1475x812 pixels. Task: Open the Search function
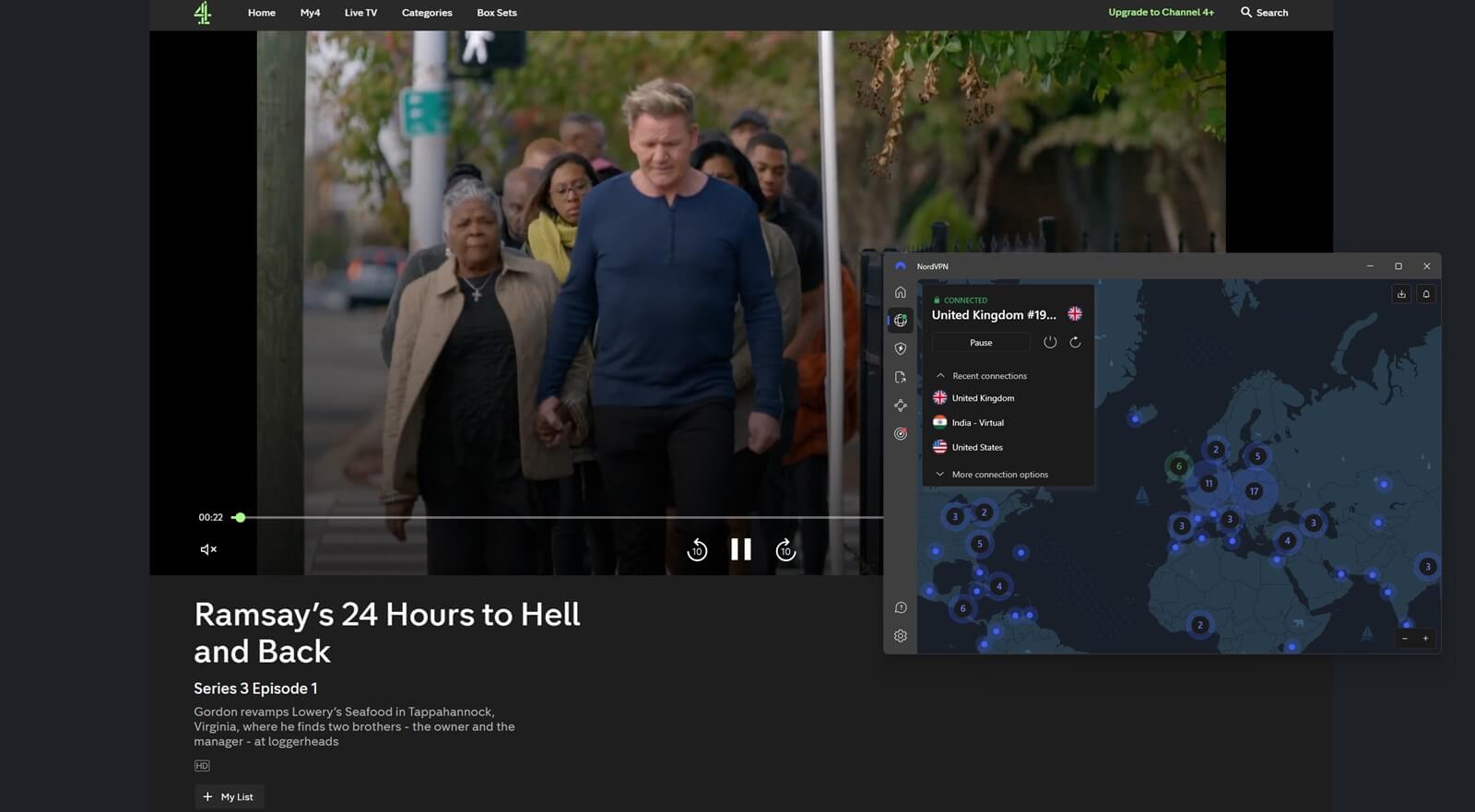tap(1264, 12)
